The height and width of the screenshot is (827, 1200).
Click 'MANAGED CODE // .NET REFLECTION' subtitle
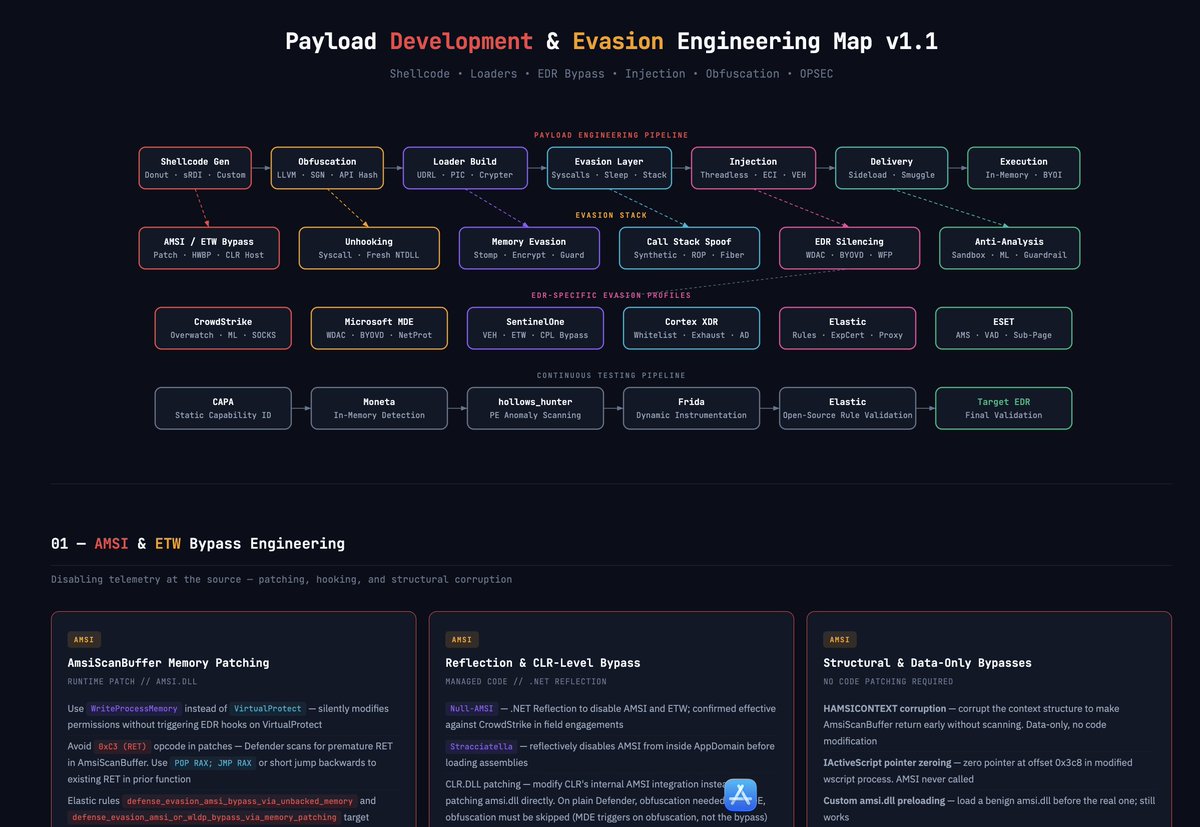pos(526,682)
